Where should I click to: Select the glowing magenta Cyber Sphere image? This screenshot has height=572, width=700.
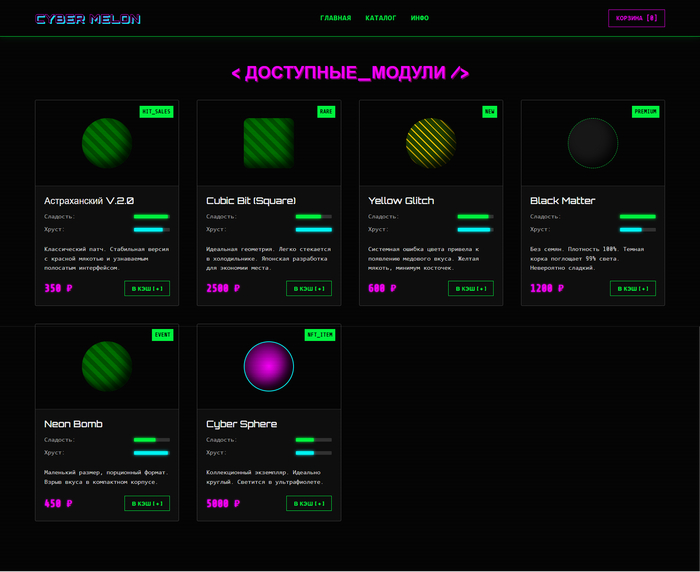coord(269,366)
